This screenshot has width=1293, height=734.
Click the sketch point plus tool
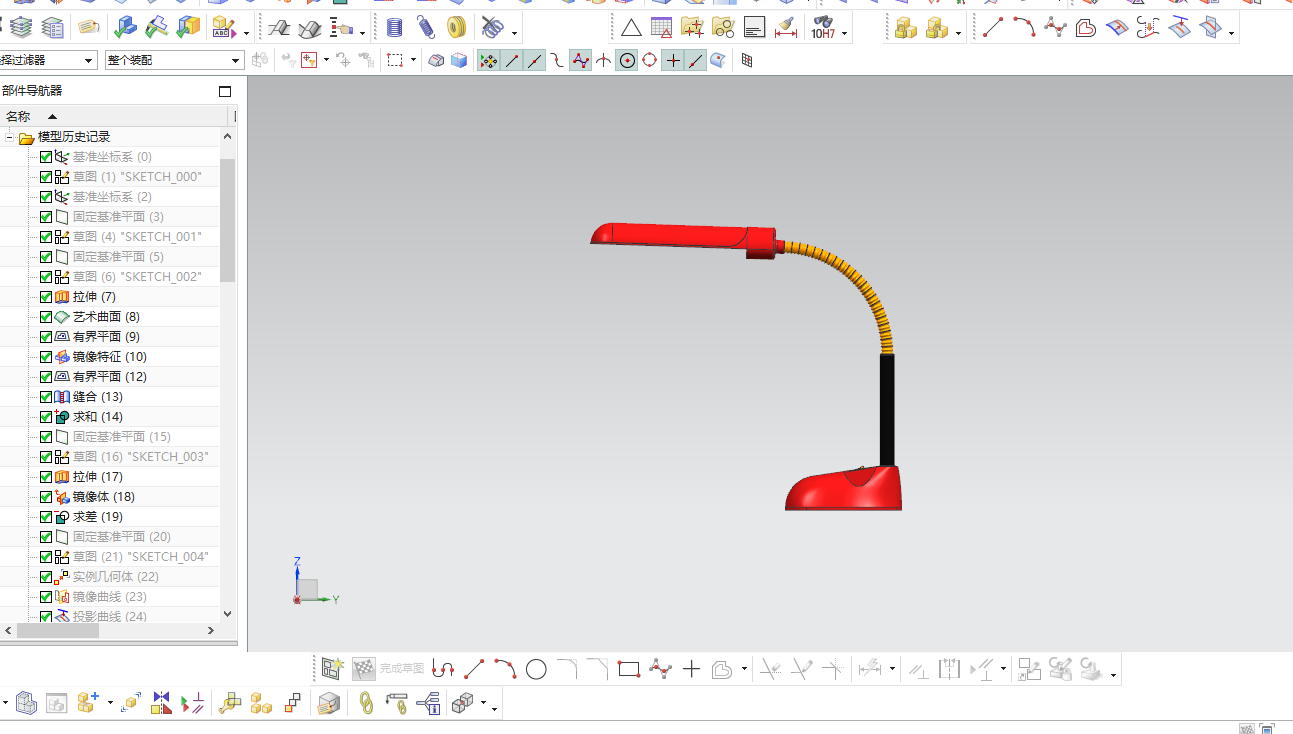pyautogui.click(x=691, y=669)
